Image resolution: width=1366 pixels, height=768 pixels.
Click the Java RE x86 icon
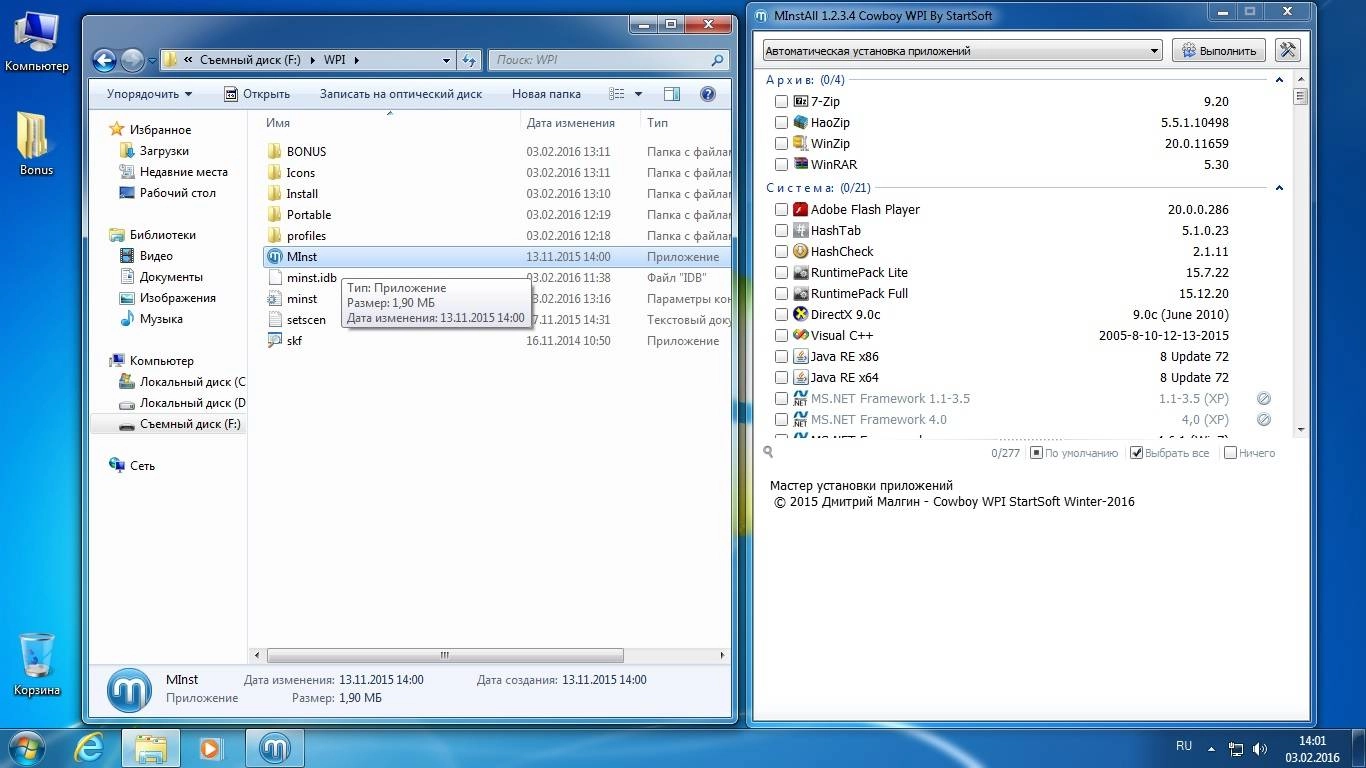pos(801,356)
